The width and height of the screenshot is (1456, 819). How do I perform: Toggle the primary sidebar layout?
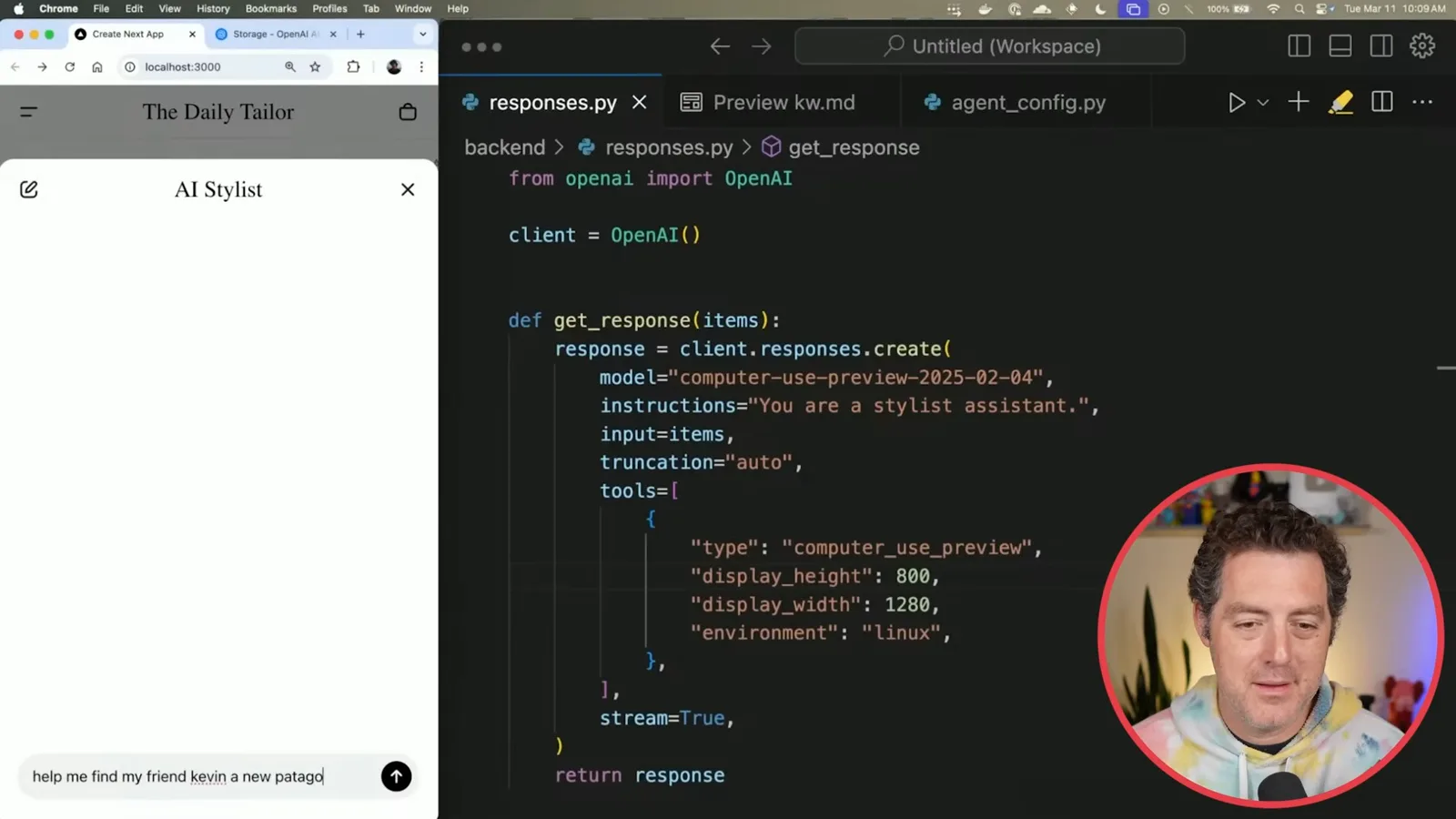pyautogui.click(x=1299, y=46)
